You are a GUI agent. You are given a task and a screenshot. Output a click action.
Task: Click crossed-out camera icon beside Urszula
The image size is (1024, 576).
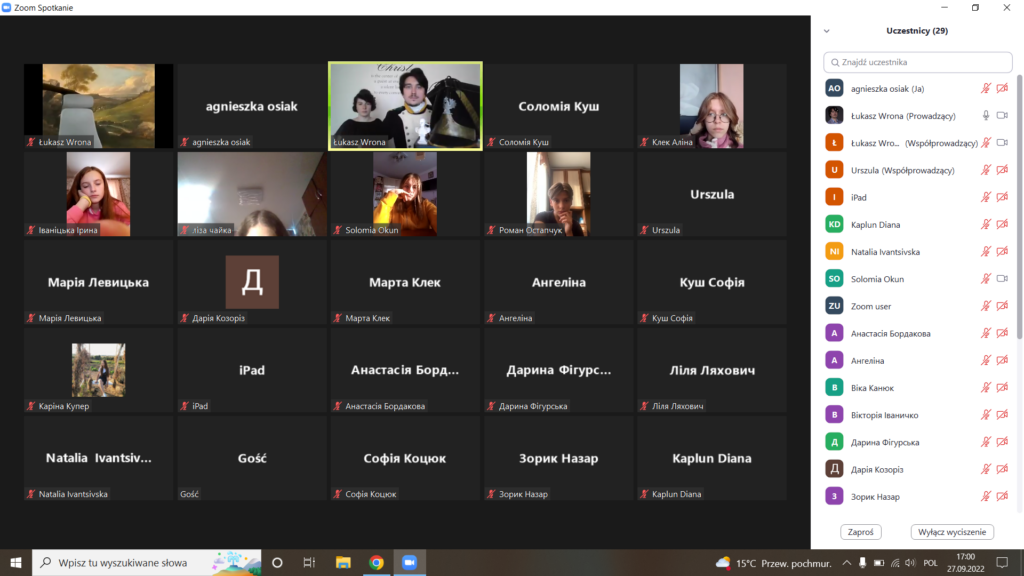1002,170
